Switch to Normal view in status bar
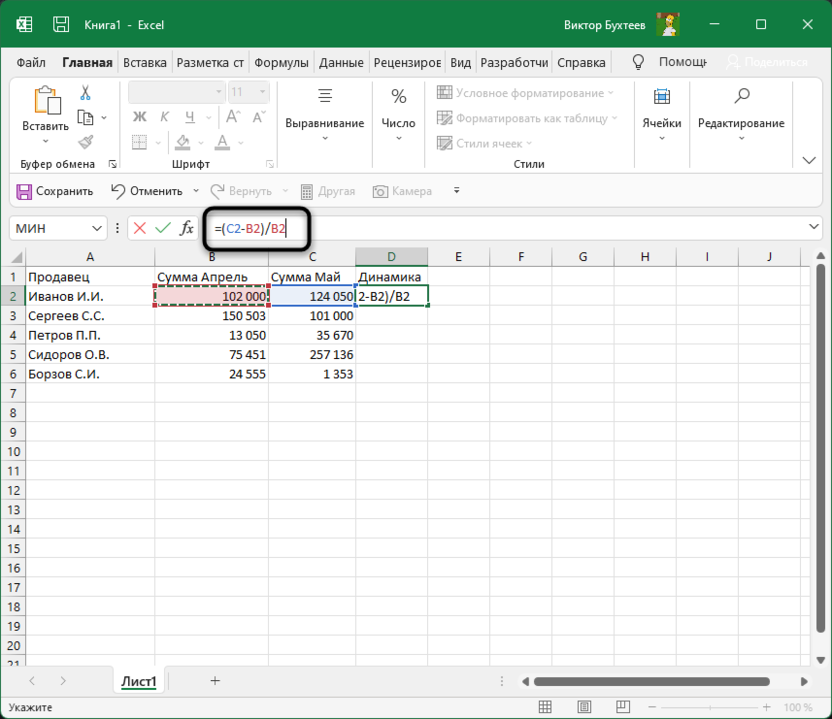The image size is (832, 719). point(545,707)
